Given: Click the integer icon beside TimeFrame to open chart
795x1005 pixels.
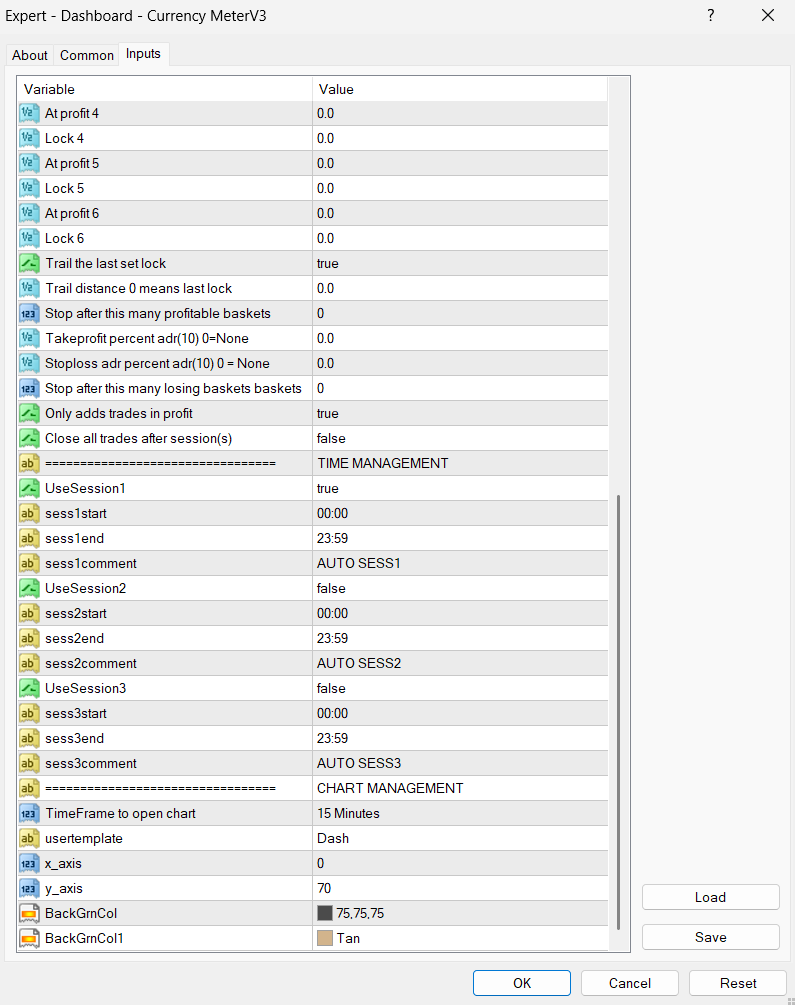Looking at the screenshot, I should tap(29, 813).
